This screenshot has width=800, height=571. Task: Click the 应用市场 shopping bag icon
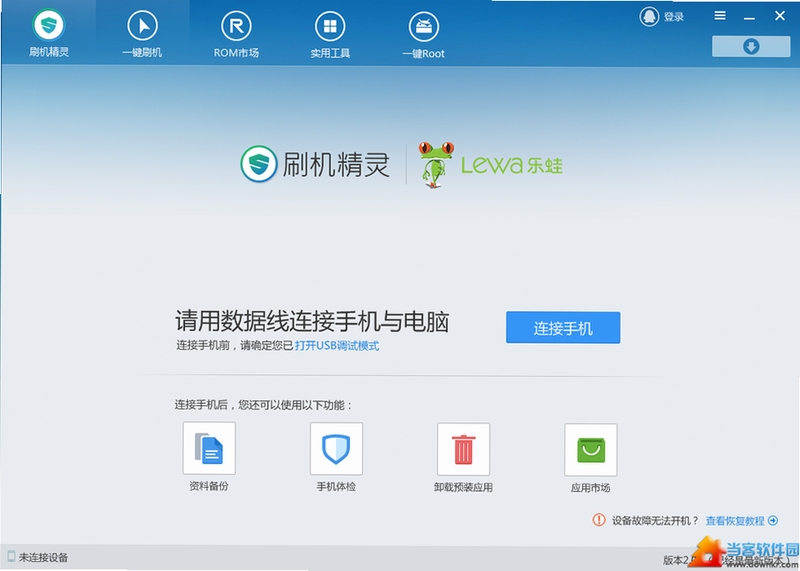[591, 450]
